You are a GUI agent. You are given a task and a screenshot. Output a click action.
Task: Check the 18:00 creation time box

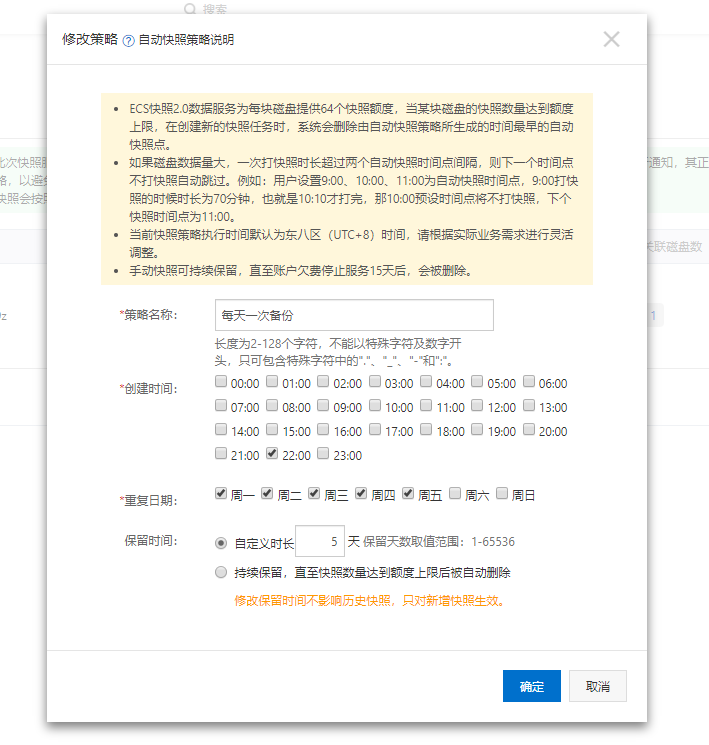[x=426, y=429]
